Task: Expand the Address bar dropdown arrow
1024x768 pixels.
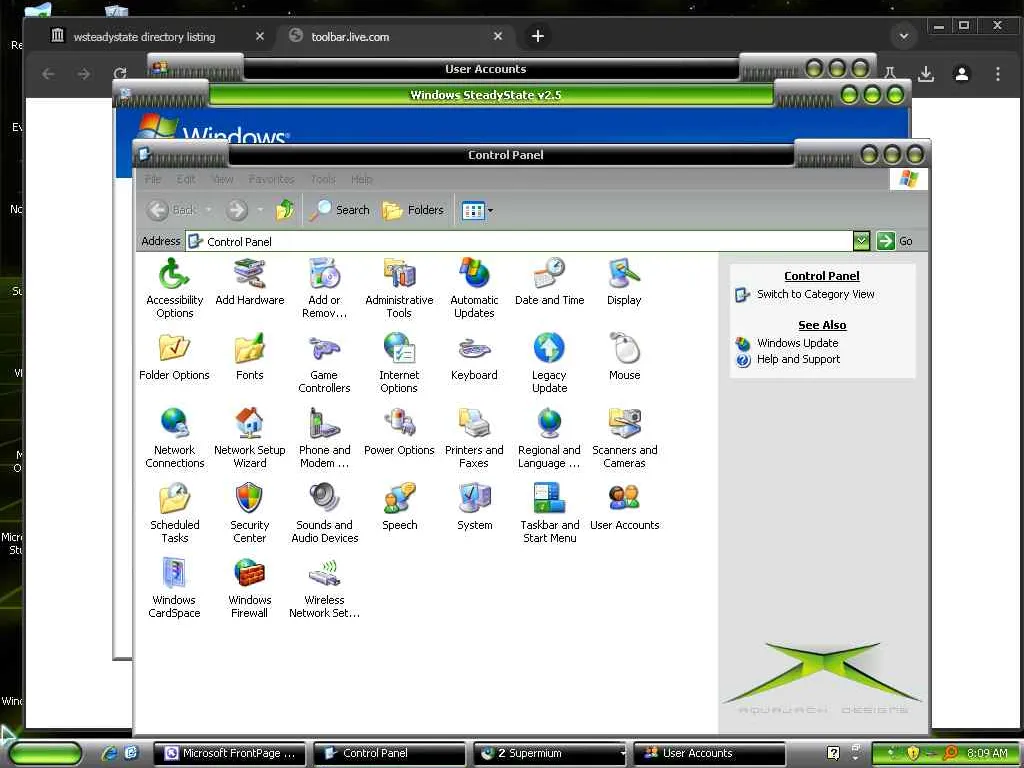Action: [861, 241]
